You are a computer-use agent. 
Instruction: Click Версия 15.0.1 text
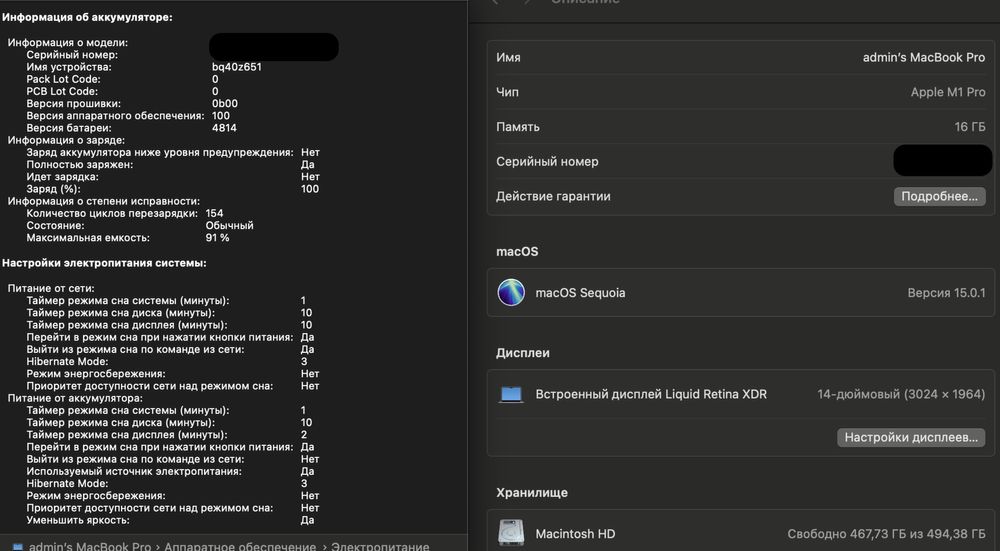[946, 293]
